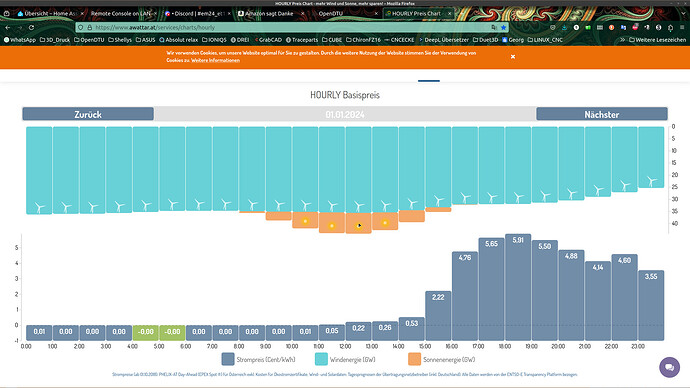Open the ChironFZ16 bookmarks folder

pyautogui.click(x=363, y=40)
